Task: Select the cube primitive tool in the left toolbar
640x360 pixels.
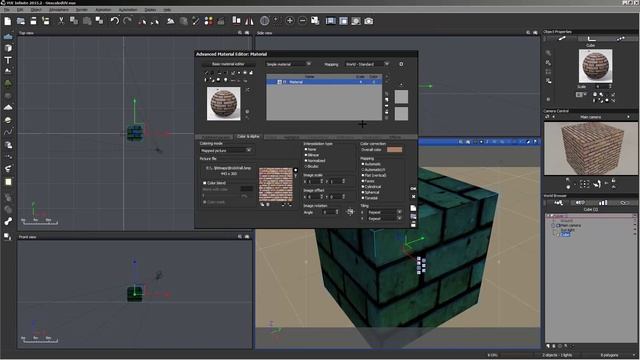Action: [8, 48]
